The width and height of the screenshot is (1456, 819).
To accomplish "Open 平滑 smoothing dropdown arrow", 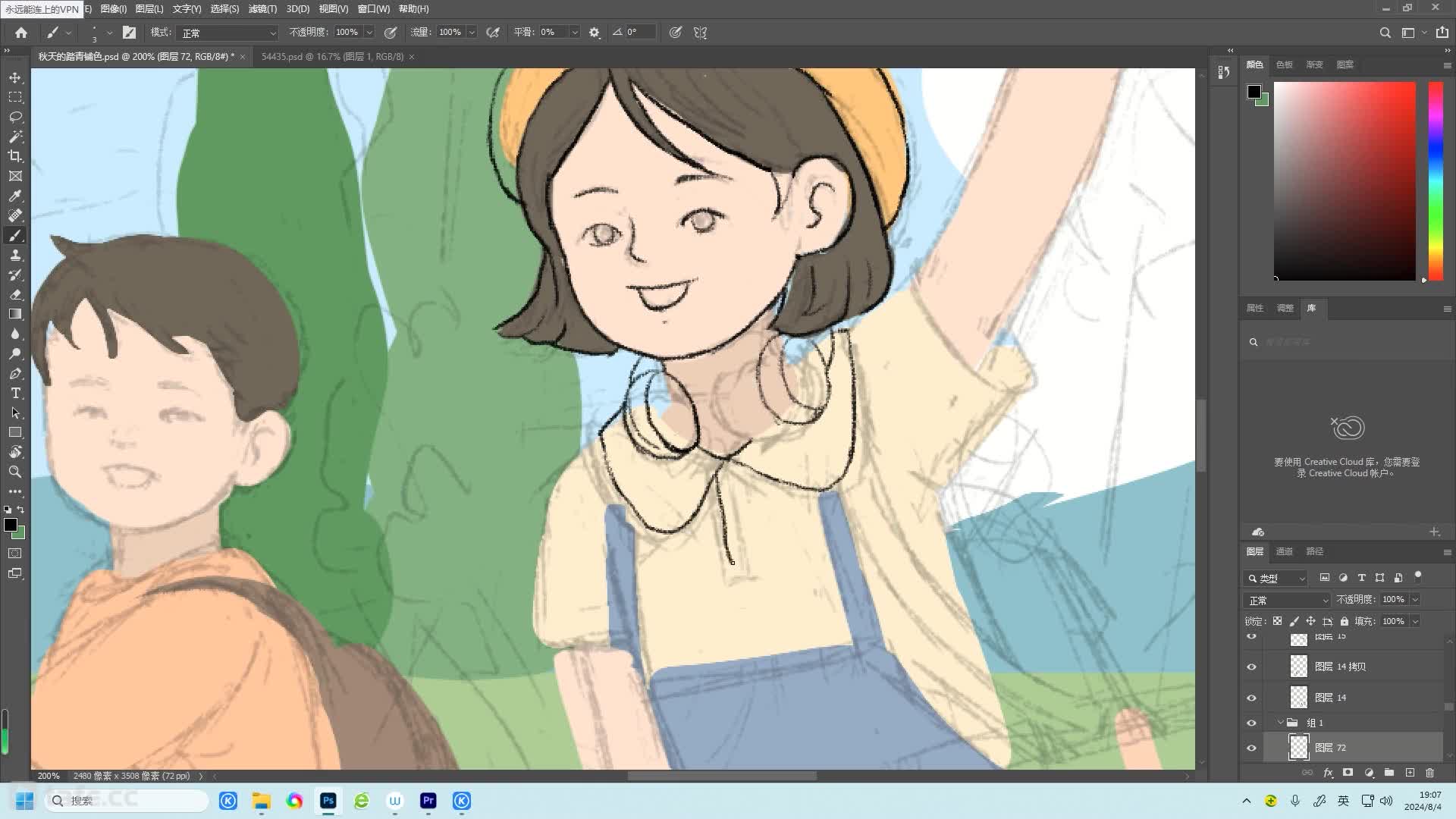I will tap(574, 33).
